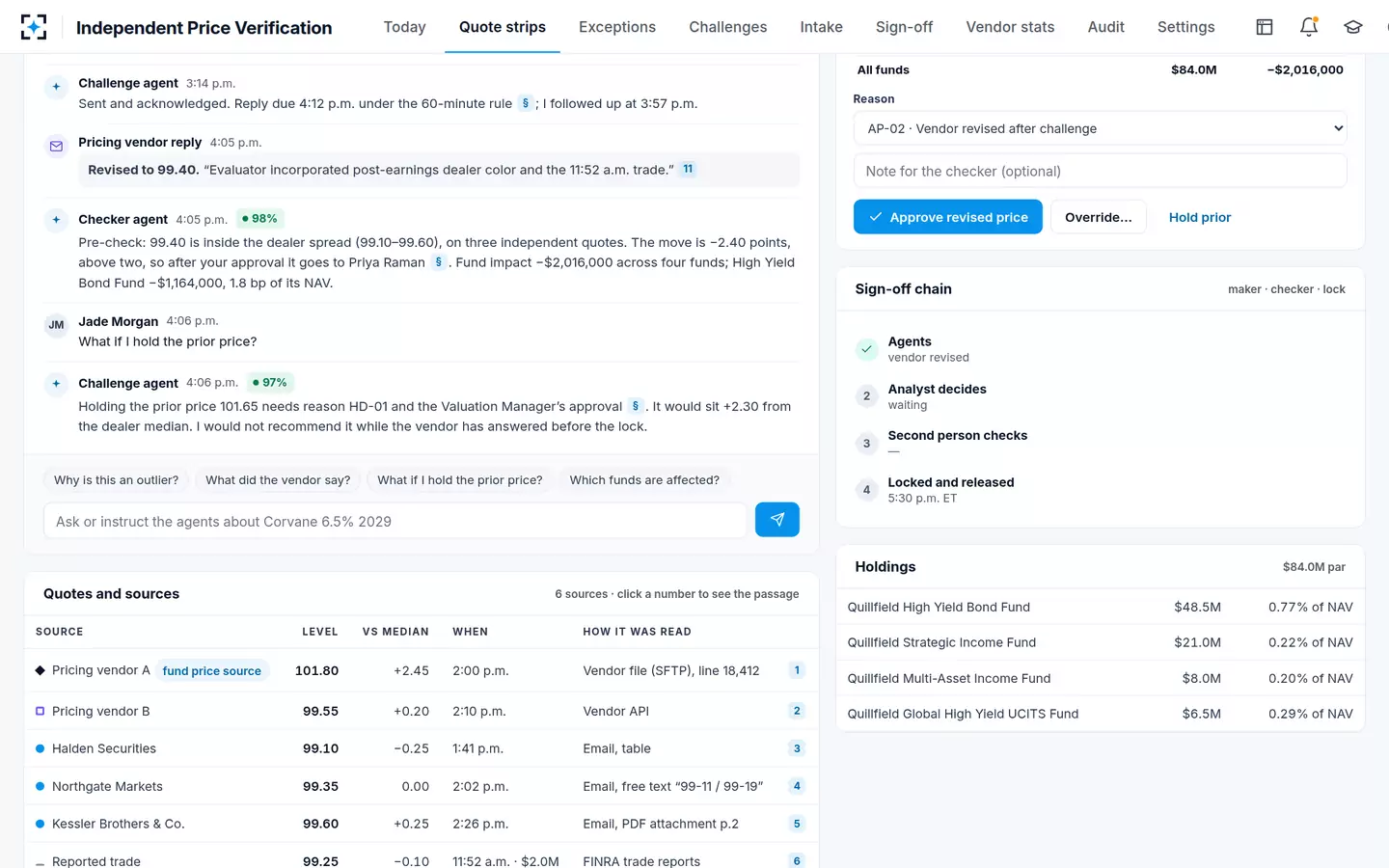Image resolution: width=1389 pixels, height=868 pixels.
Task: Open source passage 2 for Pricing vendor B
Action: (797, 711)
